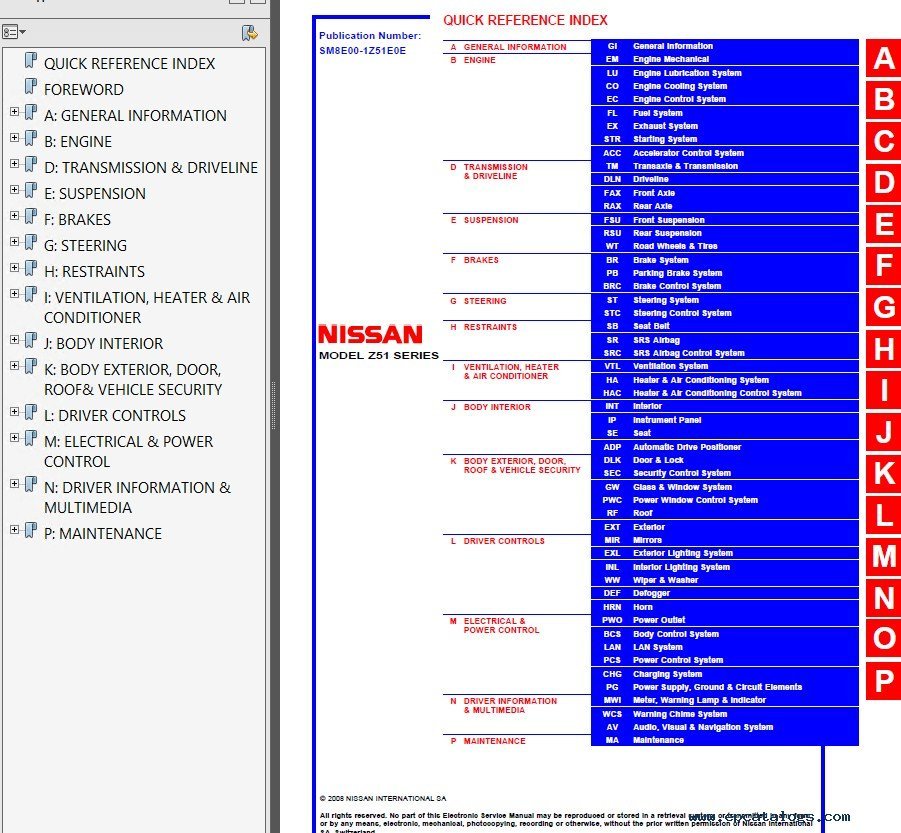Open the SRS Airbag Control System section
This screenshot has width=901, height=833.
[725, 353]
